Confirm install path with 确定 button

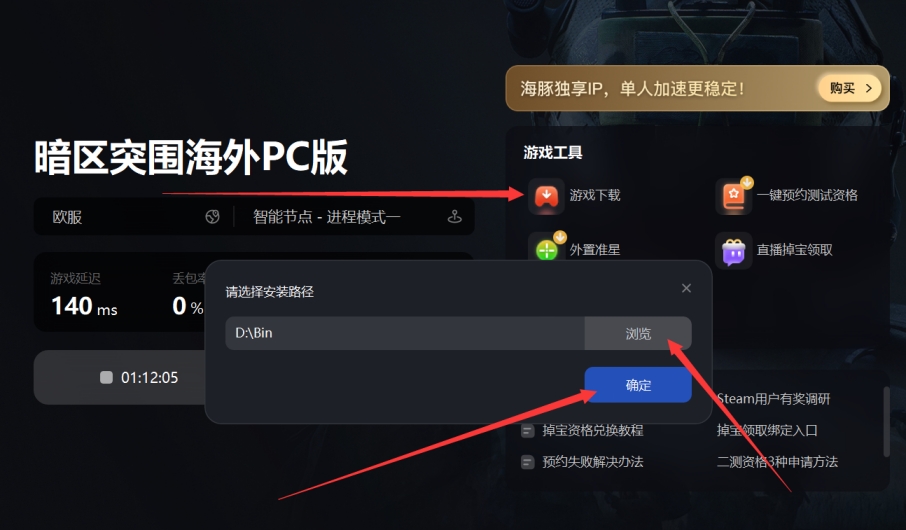(638, 385)
